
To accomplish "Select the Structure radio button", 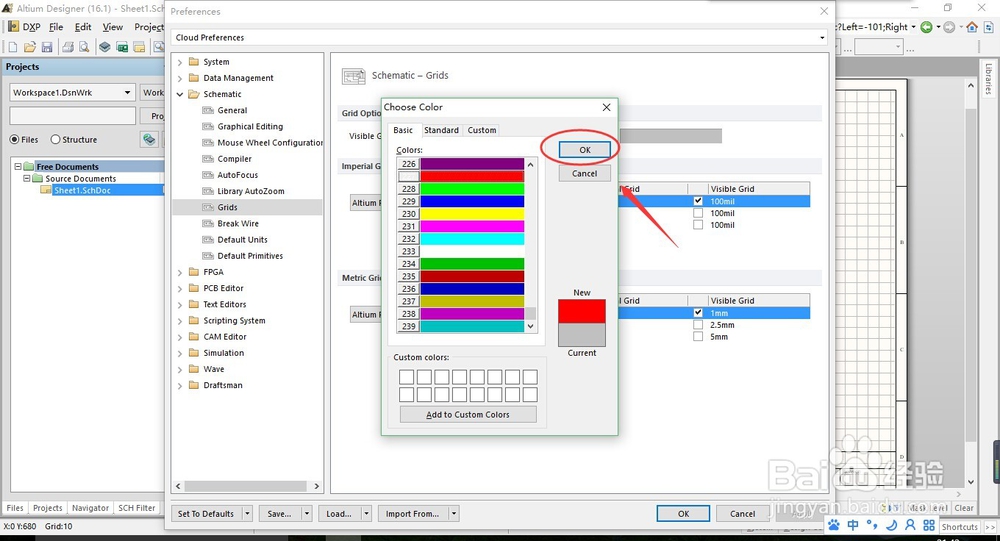I will tap(55, 139).
